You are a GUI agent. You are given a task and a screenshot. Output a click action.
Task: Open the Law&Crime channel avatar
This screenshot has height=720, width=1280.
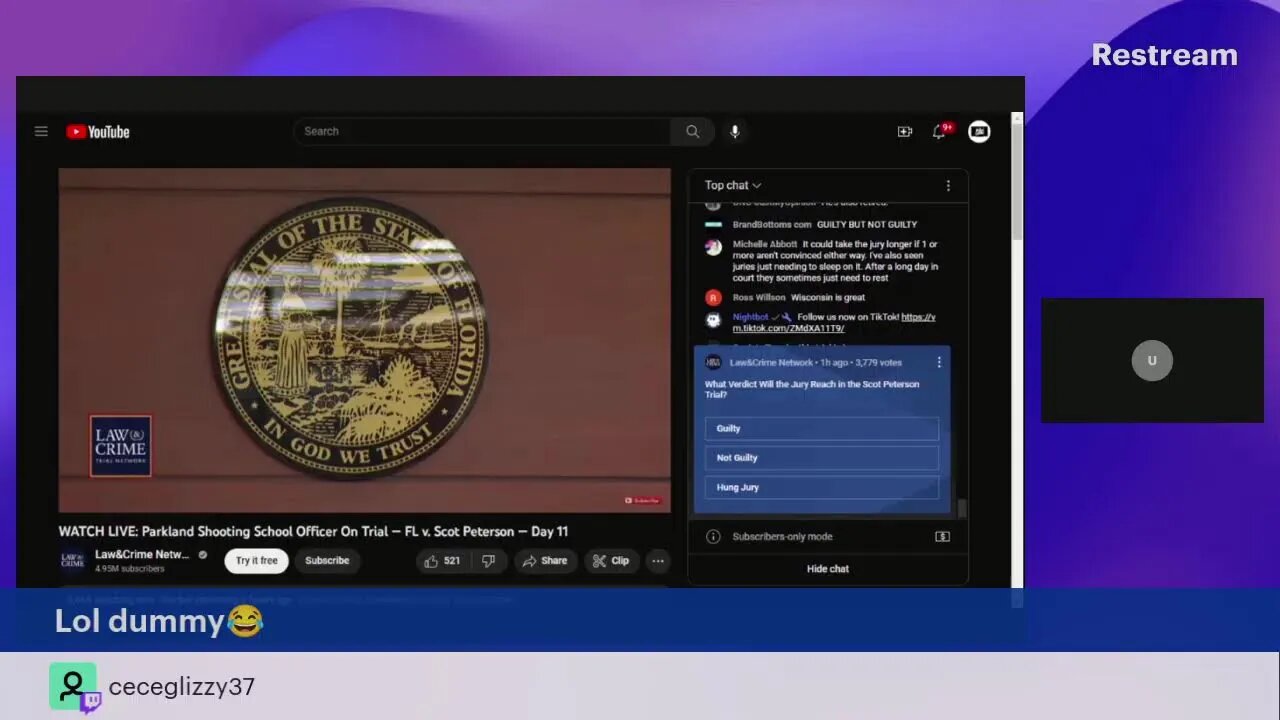click(72, 561)
